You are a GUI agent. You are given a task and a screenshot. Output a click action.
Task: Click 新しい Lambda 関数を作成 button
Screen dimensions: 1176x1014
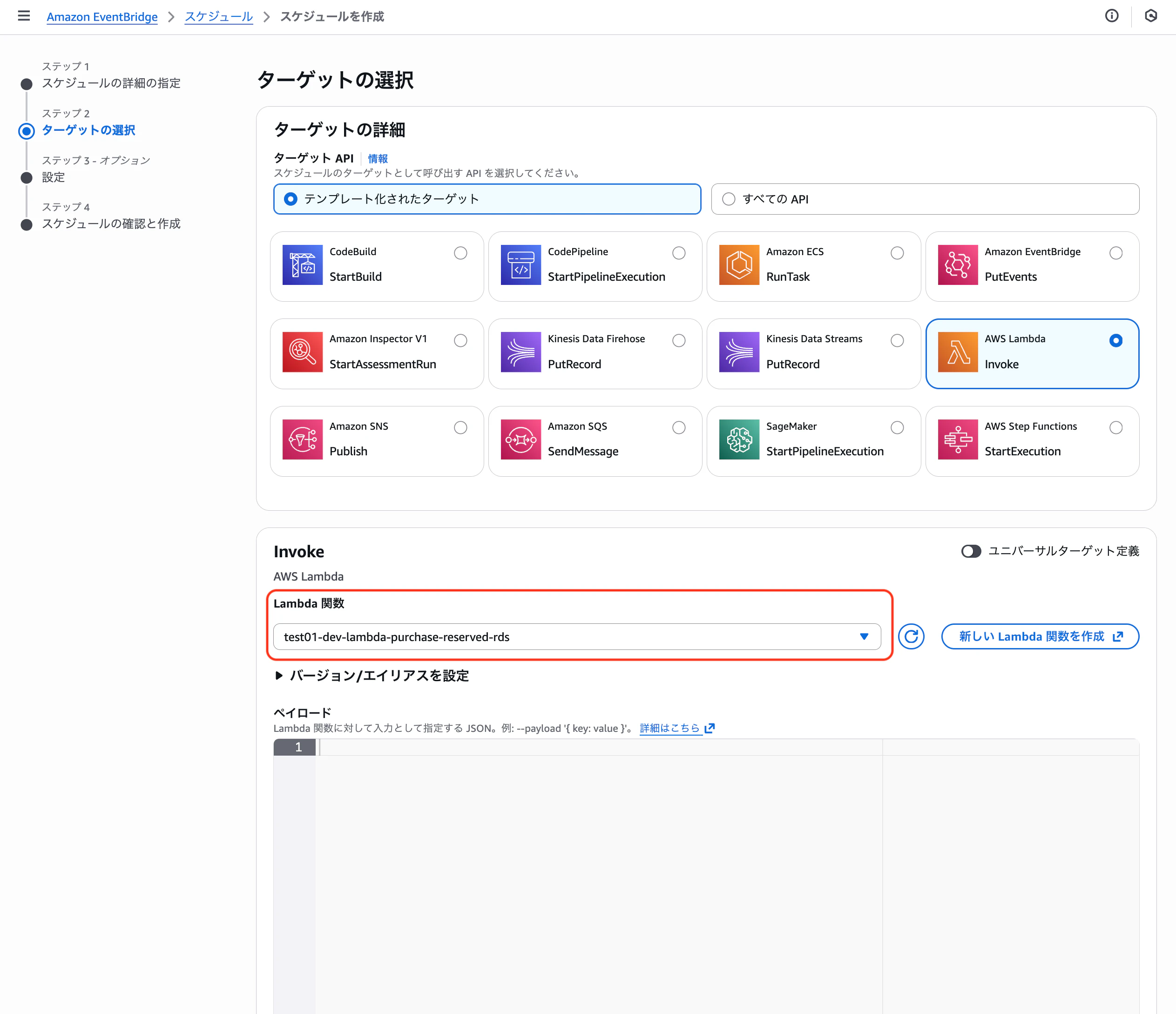pyautogui.click(x=1040, y=636)
